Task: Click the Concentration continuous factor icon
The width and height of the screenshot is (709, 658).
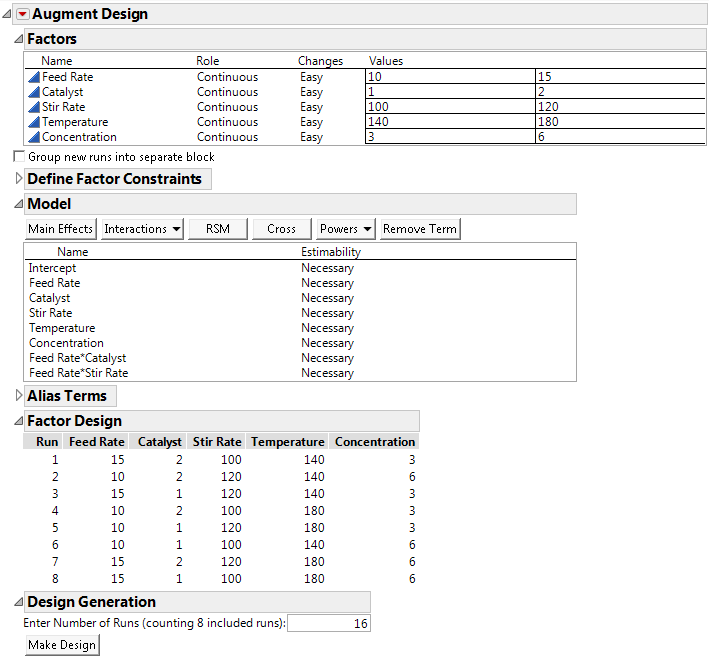Action: coord(34,137)
